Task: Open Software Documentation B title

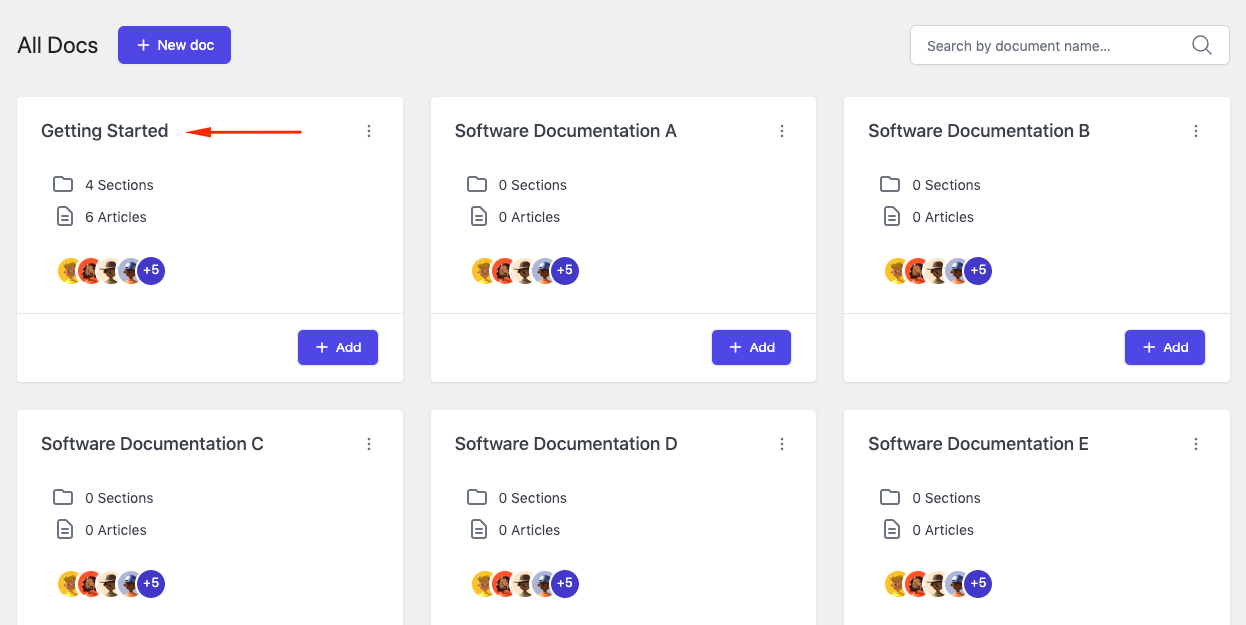Action: coord(979,131)
